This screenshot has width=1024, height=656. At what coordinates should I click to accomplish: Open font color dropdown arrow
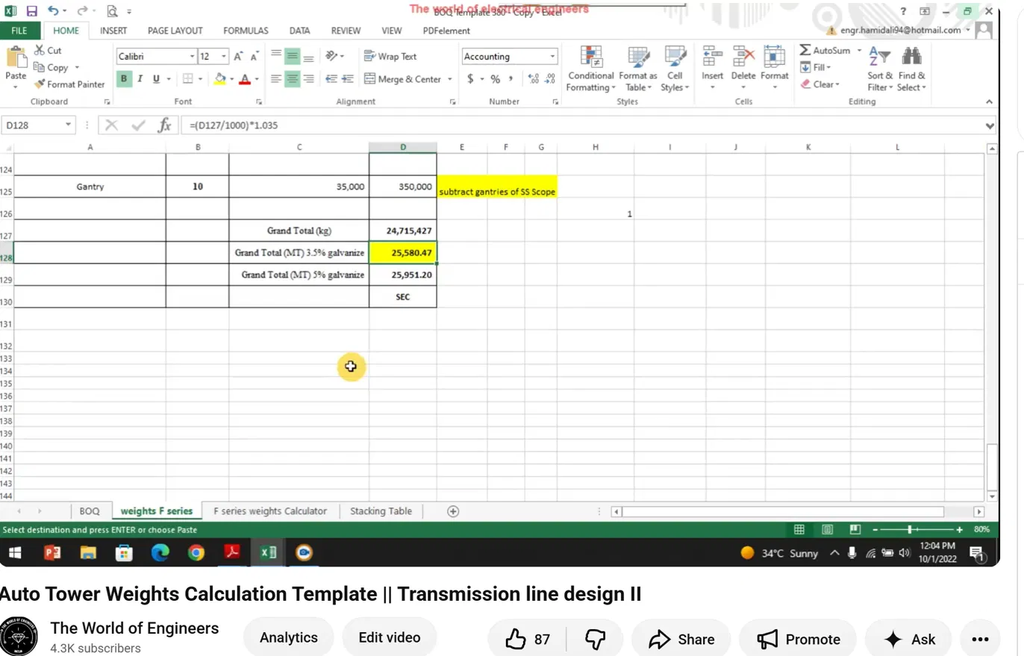click(x=257, y=79)
